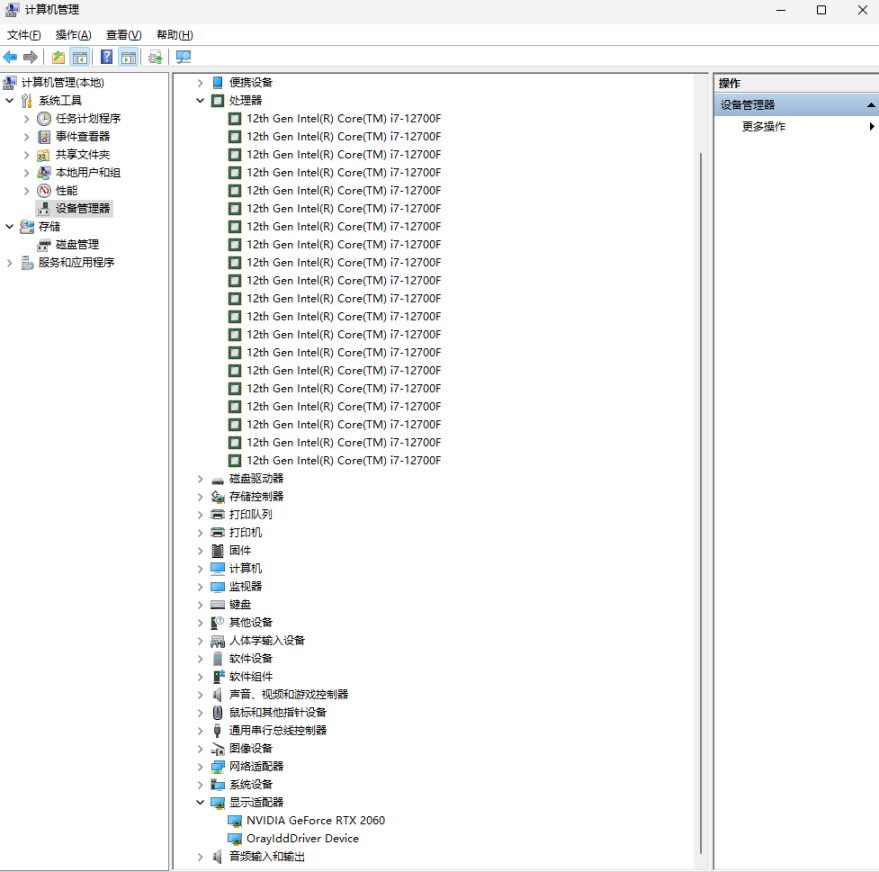The width and height of the screenshot is (879, 872).
Task: Expand the 软件设备 category
Action: (x=200, y=658)
